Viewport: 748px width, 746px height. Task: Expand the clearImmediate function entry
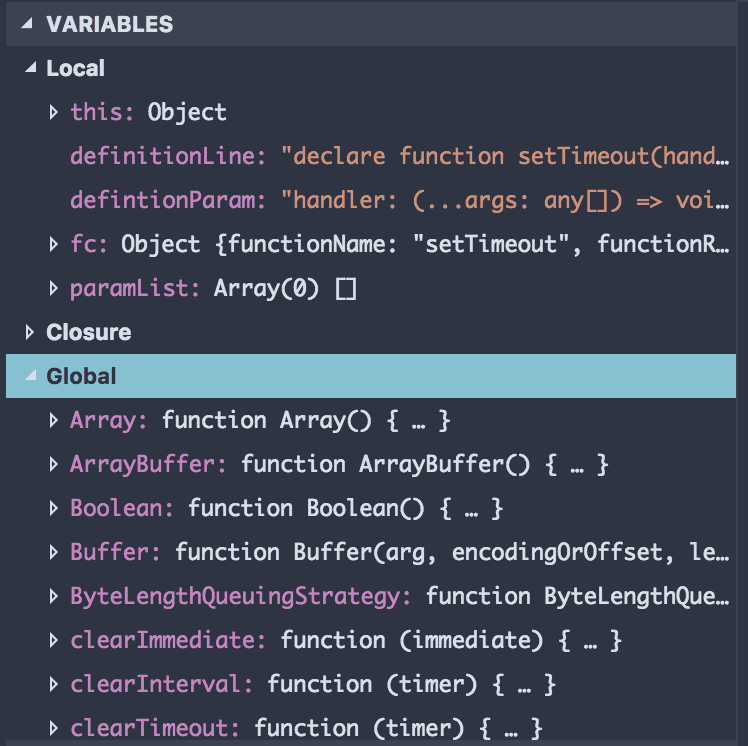coord(54,640)
